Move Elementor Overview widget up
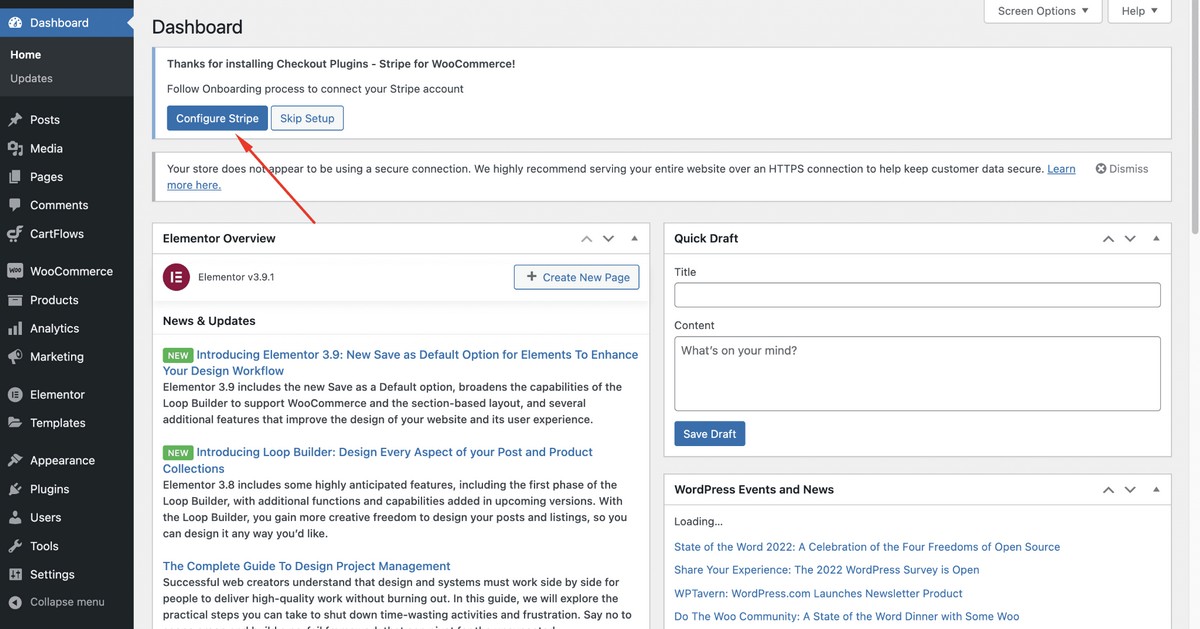The image size is (1200, 629). pyautogui.click(x=587, y=239)
